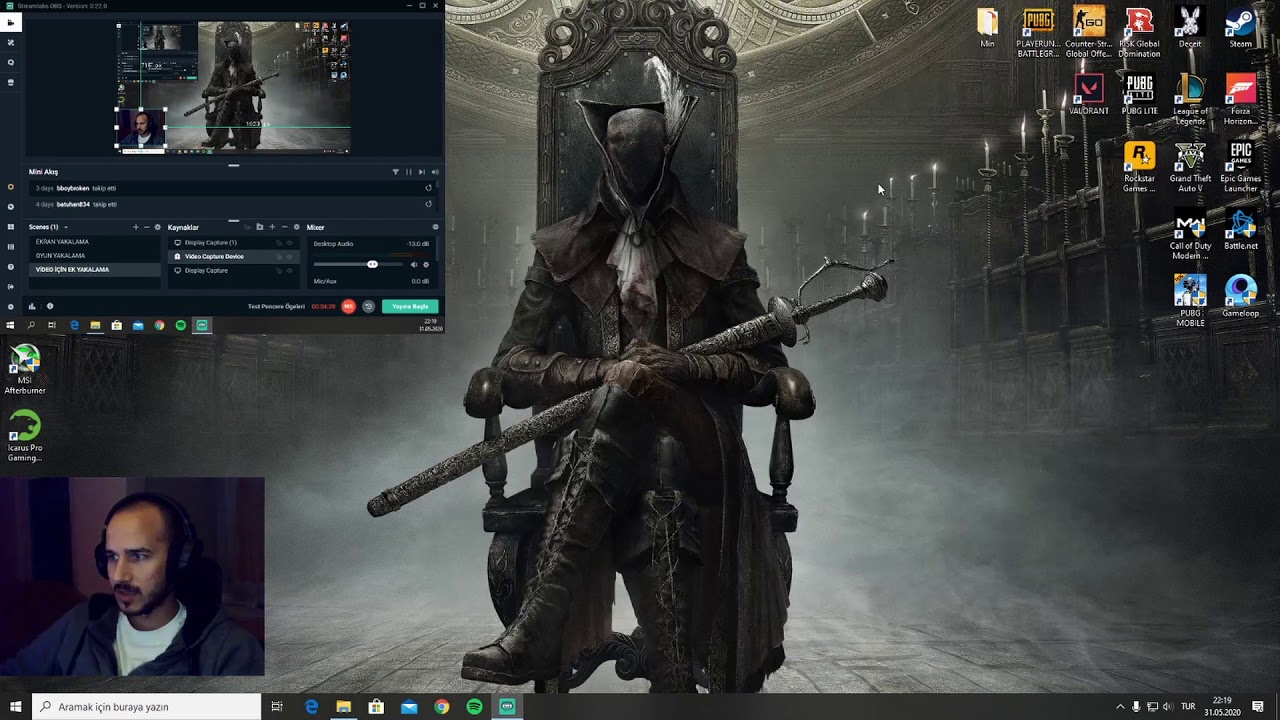Image resolution: width=1280 pixels, height=720 pixels.
Task: Open the Epic Games Launcher shortcut
Action: (1241, 167)
